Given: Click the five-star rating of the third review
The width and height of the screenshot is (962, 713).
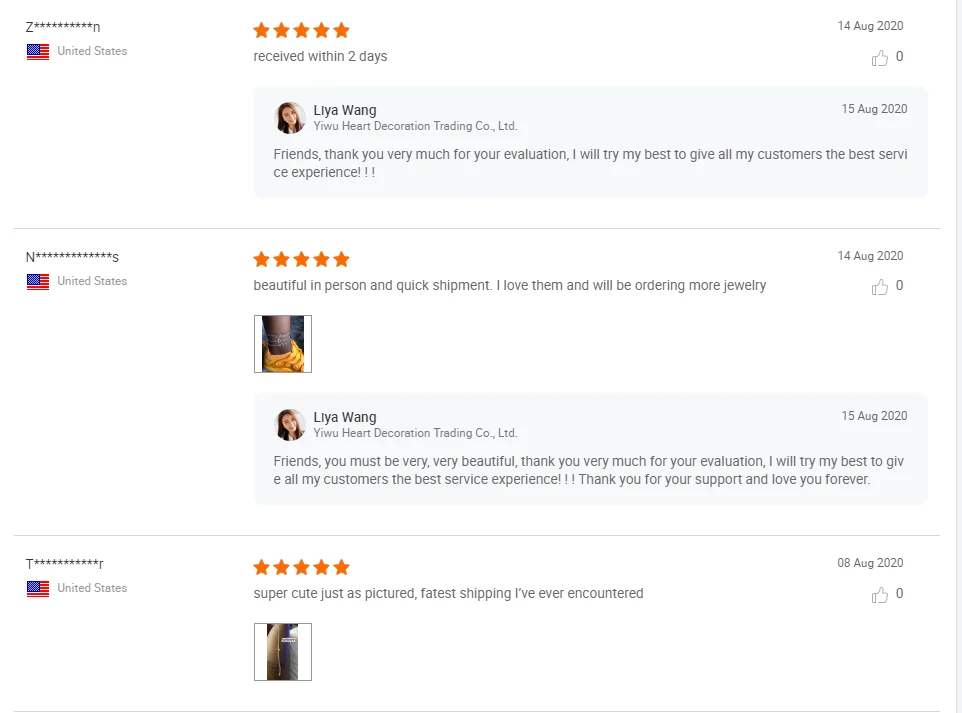Looking at the screenshot, I should [301, 568].
